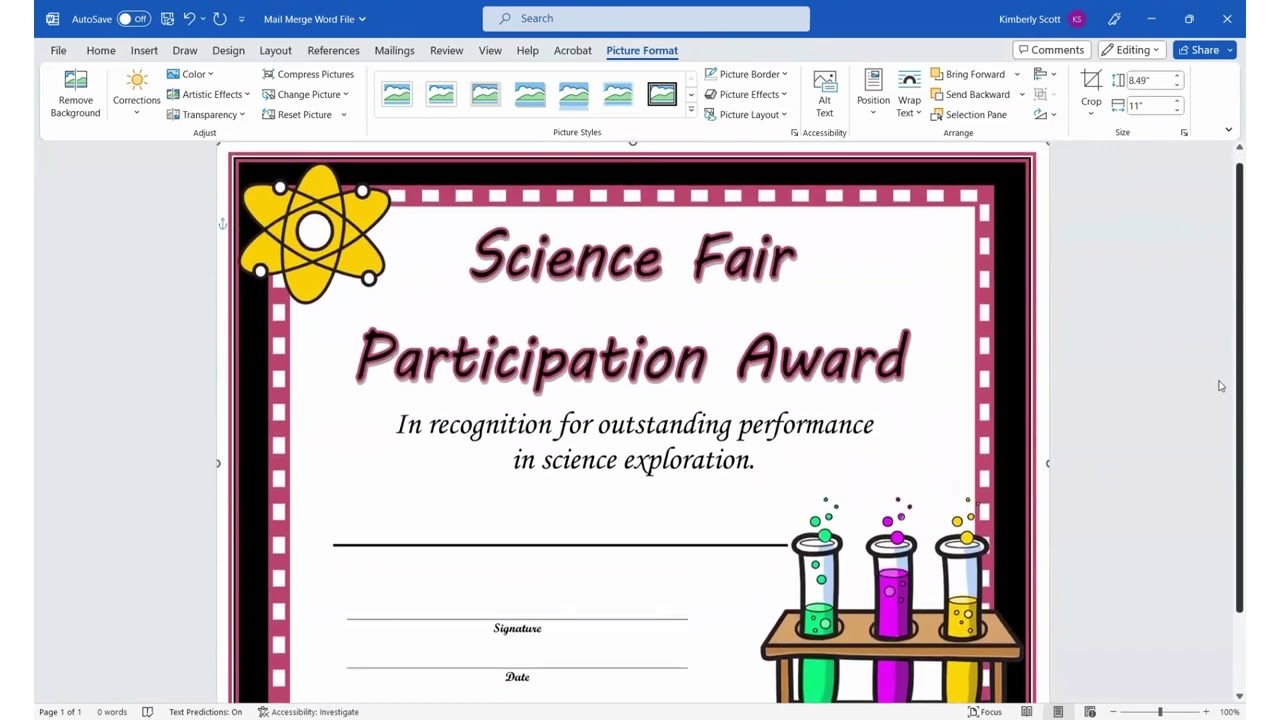Image resolution: width=1280 pixels, height=720 pixels.
Task: Open the Change Picture dropdown
Action: click(306, 94)
